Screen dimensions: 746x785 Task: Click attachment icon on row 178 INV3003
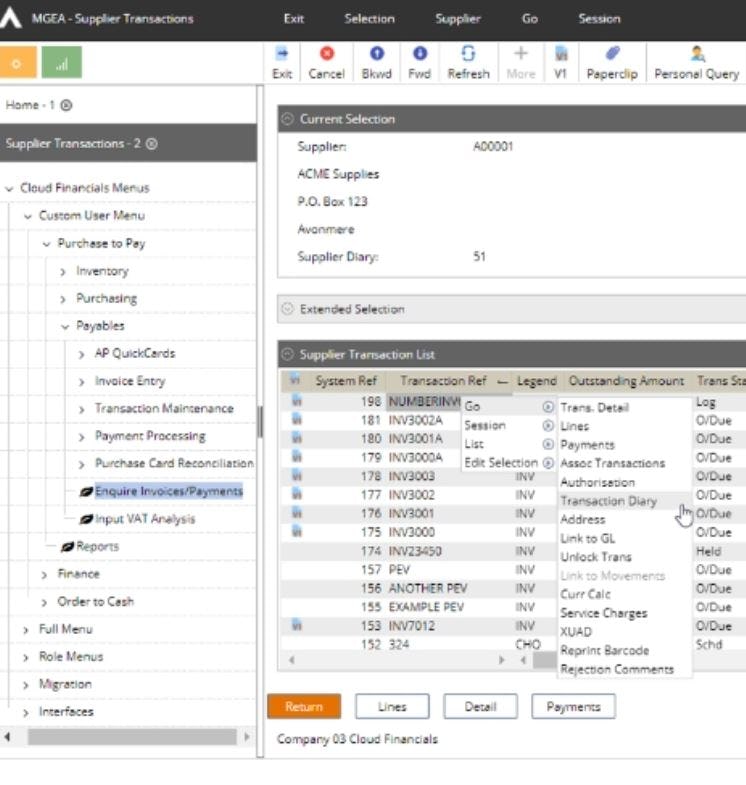click(297, 476)
